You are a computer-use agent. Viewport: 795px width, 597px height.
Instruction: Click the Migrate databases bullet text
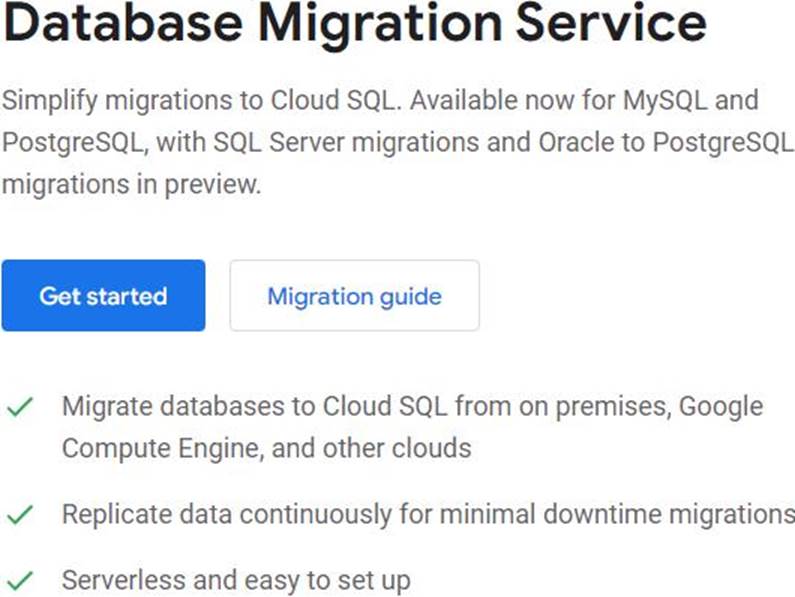200,407
